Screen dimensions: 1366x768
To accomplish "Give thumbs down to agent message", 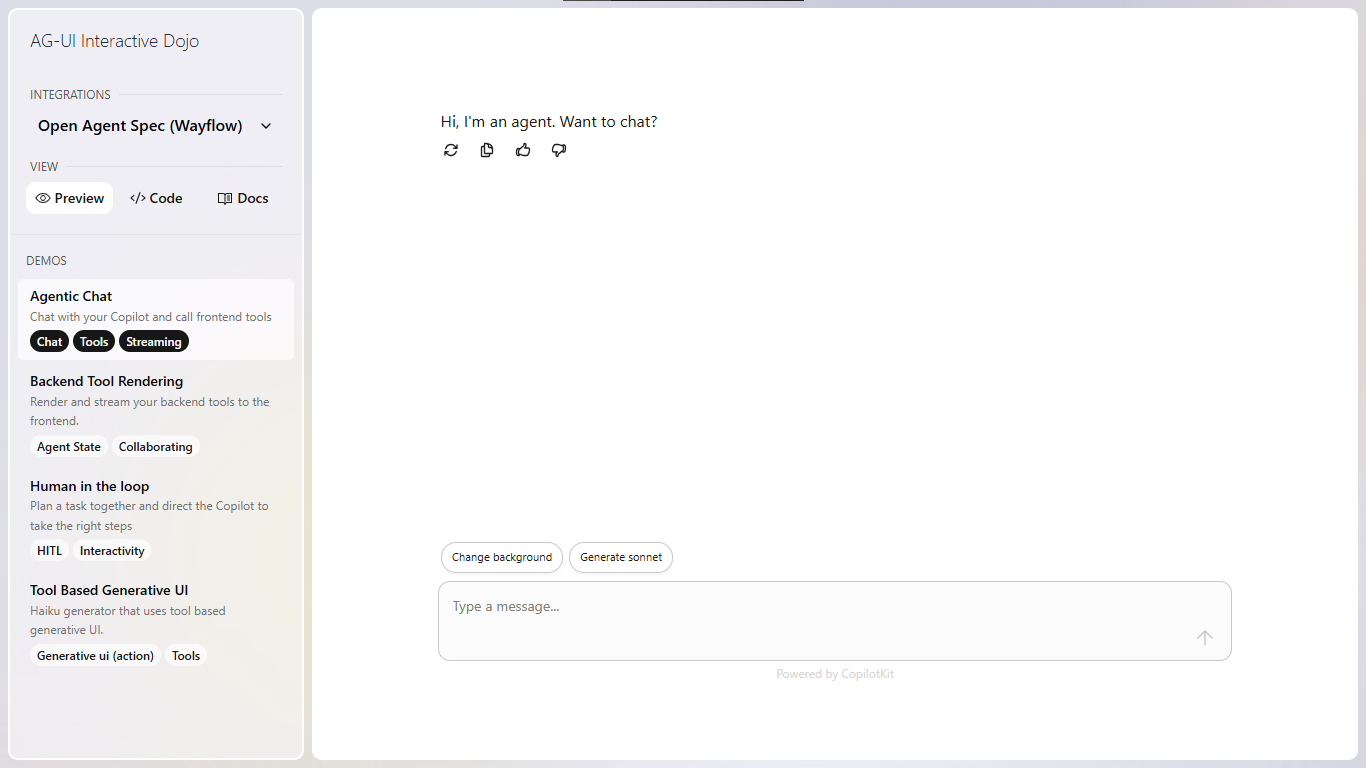I will [x=559, y=150].
